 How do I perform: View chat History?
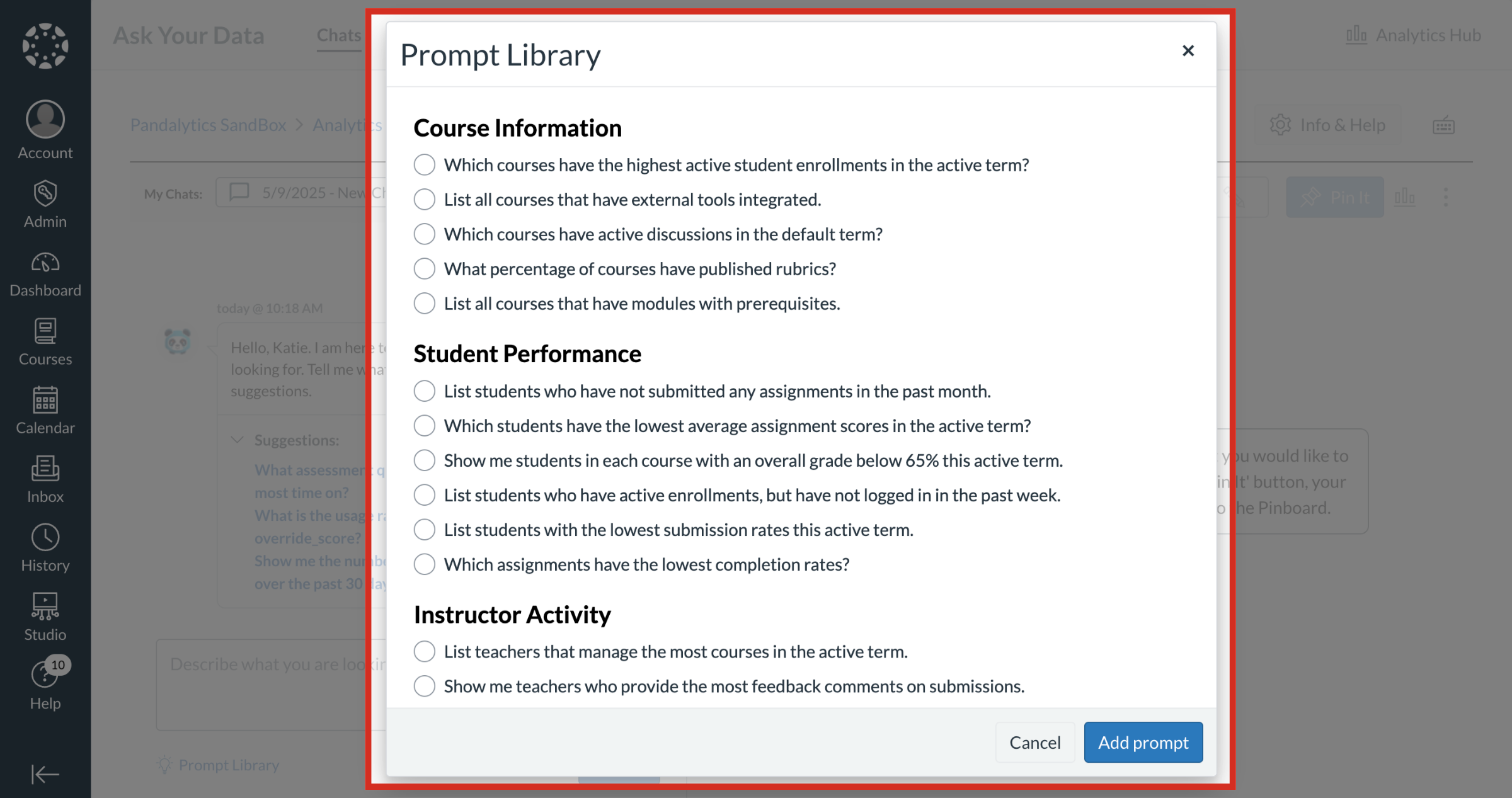pyautogui.click(x=45, y=547)
